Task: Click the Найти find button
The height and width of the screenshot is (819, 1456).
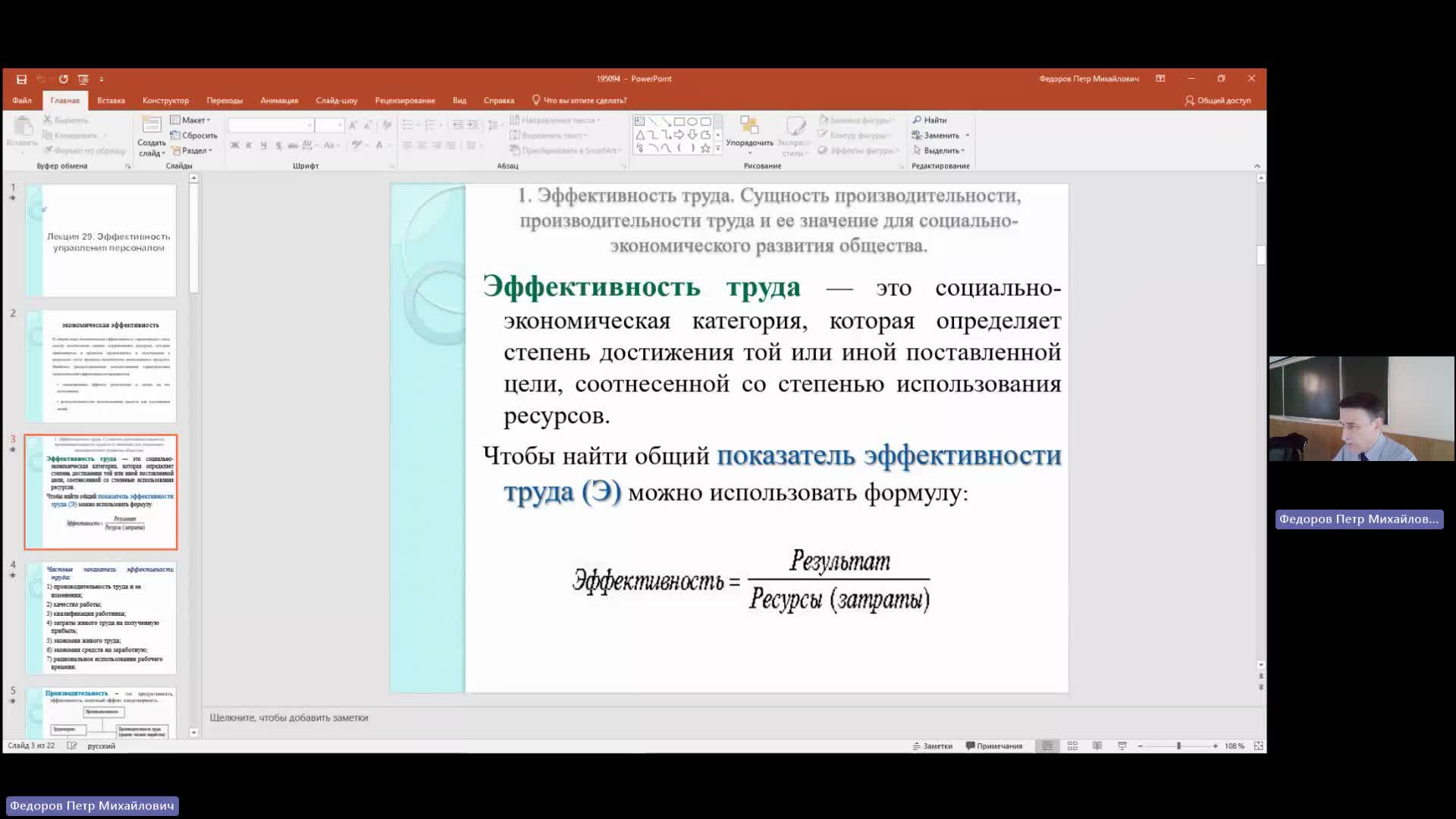Action: (x=930, y=120)
